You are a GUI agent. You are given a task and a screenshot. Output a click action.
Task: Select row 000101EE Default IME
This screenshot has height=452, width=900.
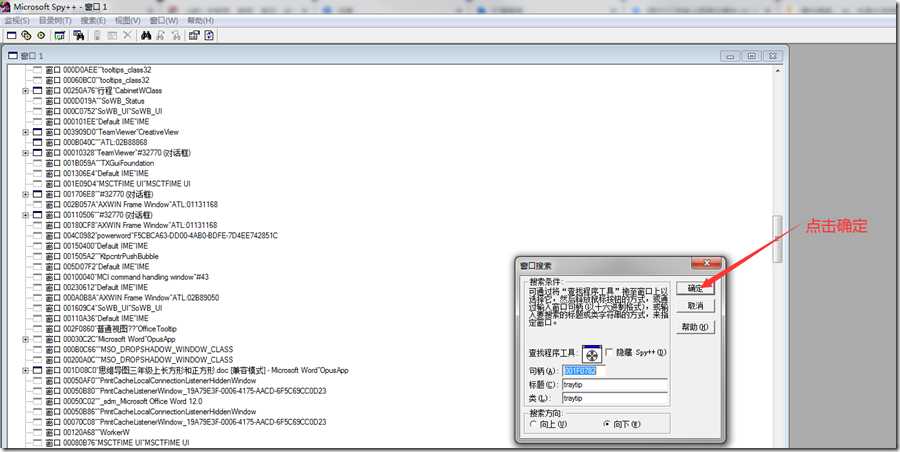point(98,122)
